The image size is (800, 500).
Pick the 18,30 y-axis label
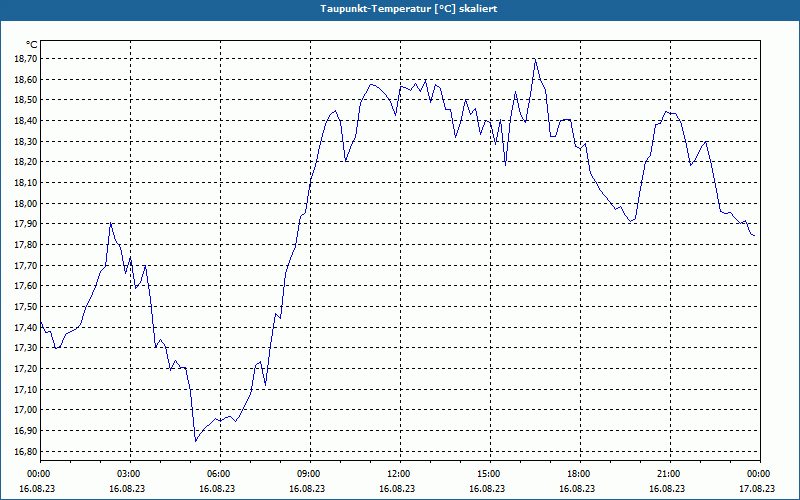click(26, 142)
